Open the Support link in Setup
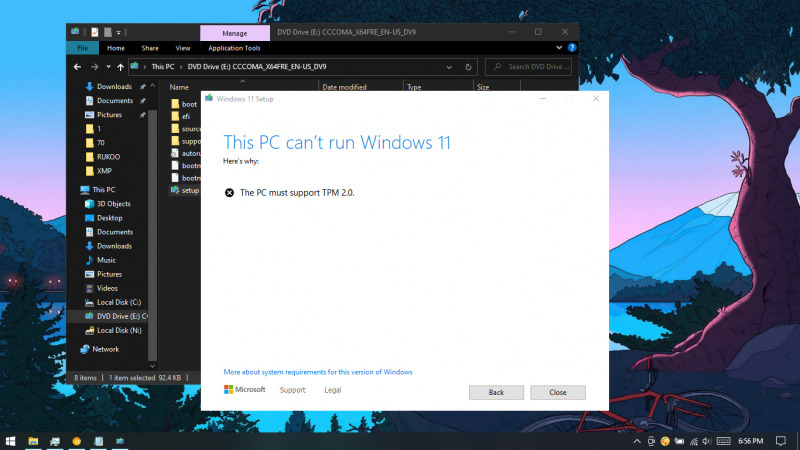 (292, 390)
